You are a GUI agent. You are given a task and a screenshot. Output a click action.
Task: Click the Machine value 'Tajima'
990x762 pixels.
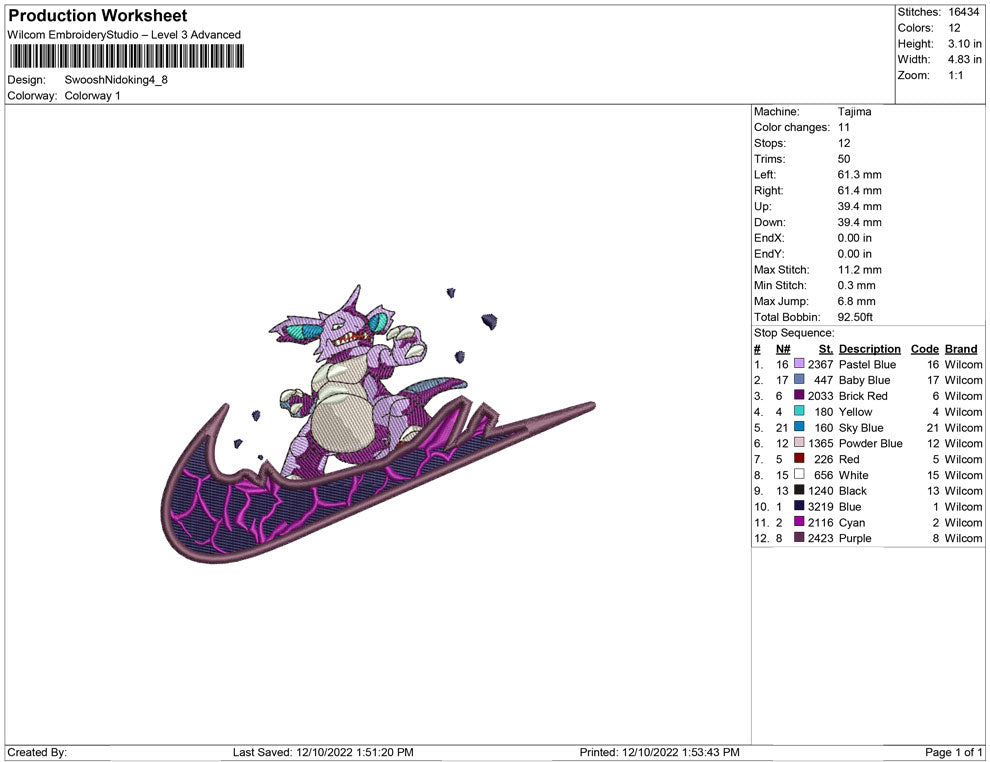coord(854,112)
